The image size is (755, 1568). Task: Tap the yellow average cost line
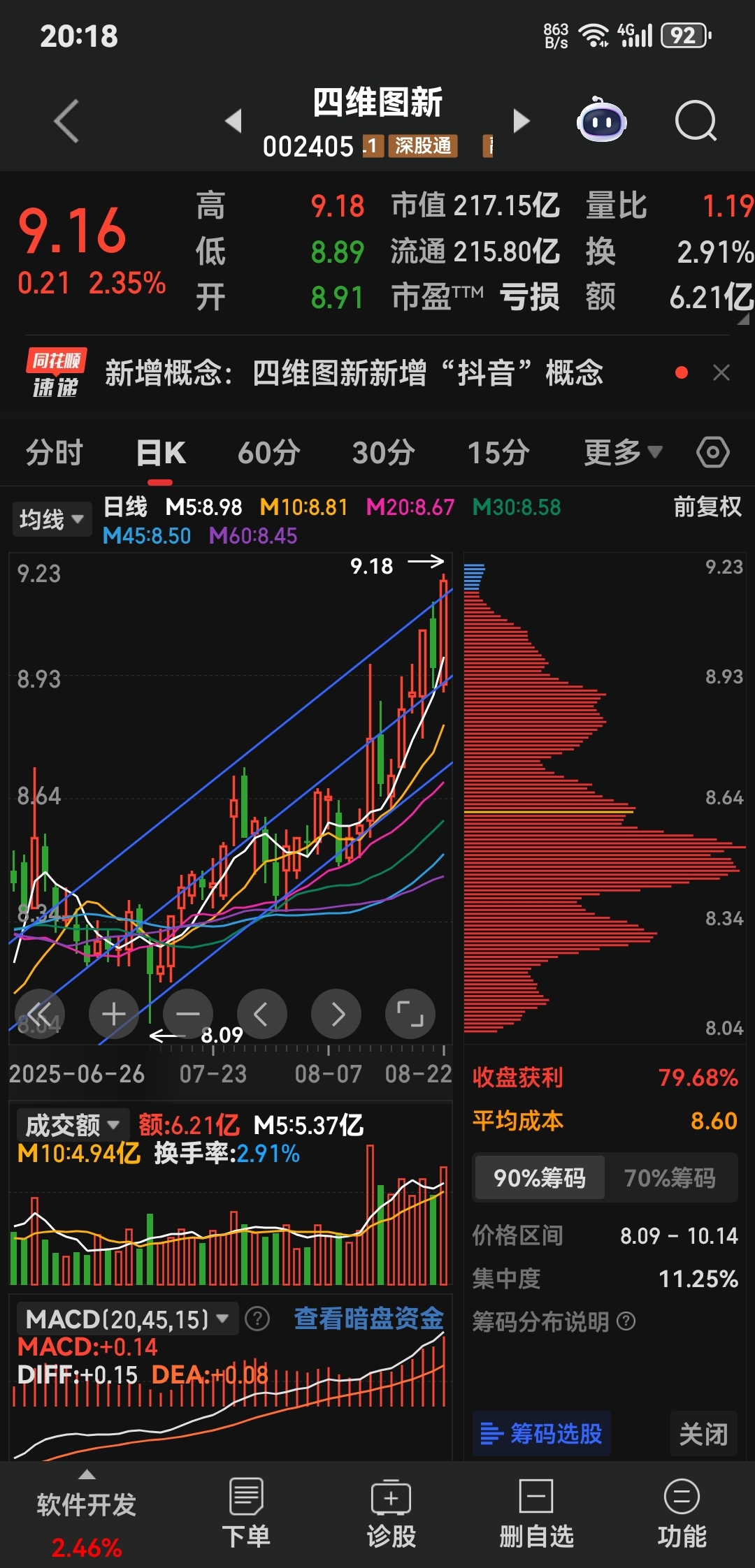(549, 812)
